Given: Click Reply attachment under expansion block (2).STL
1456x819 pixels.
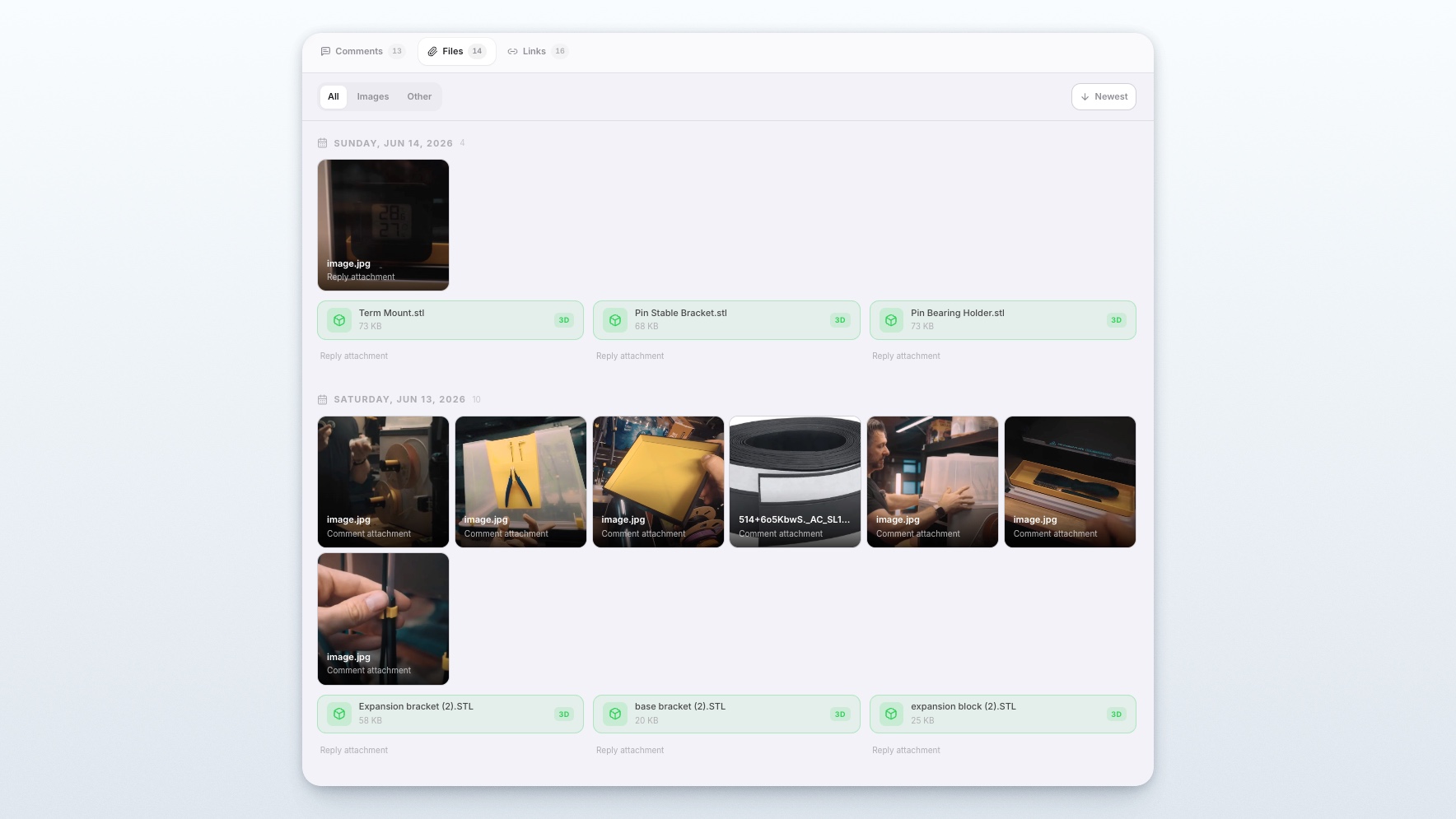Looking at the screenshot, I should [906, 750].
